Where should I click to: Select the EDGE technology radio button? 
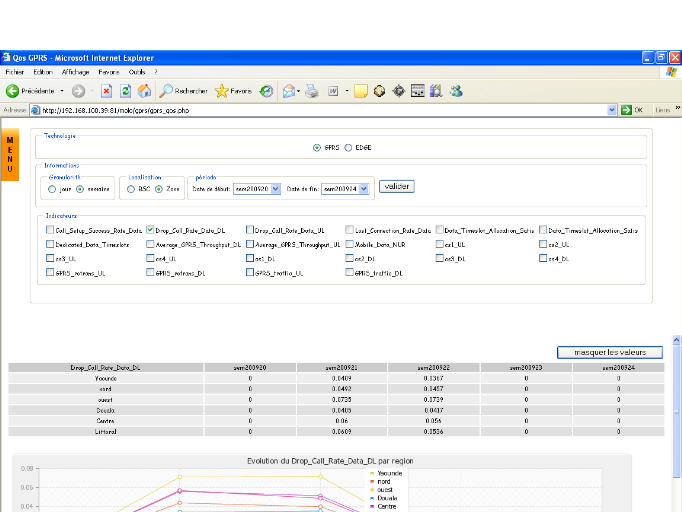tap(348, 147)
